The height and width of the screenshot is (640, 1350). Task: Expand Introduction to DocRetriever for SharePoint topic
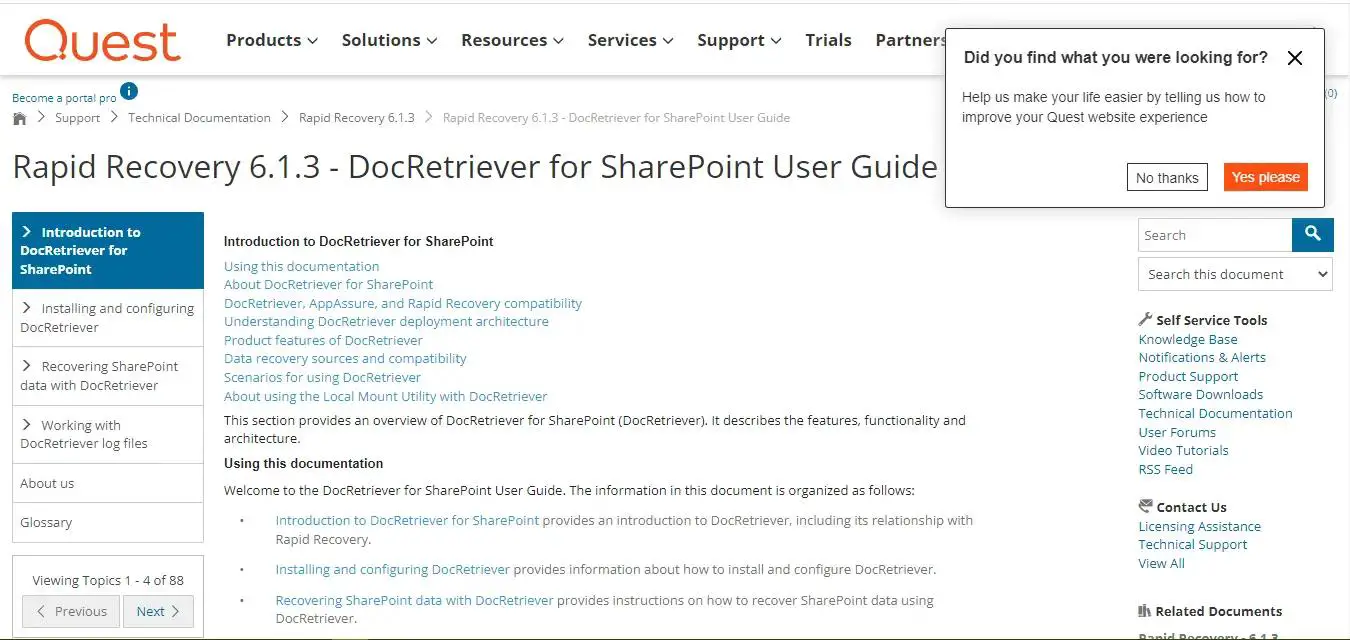point(108,250)
